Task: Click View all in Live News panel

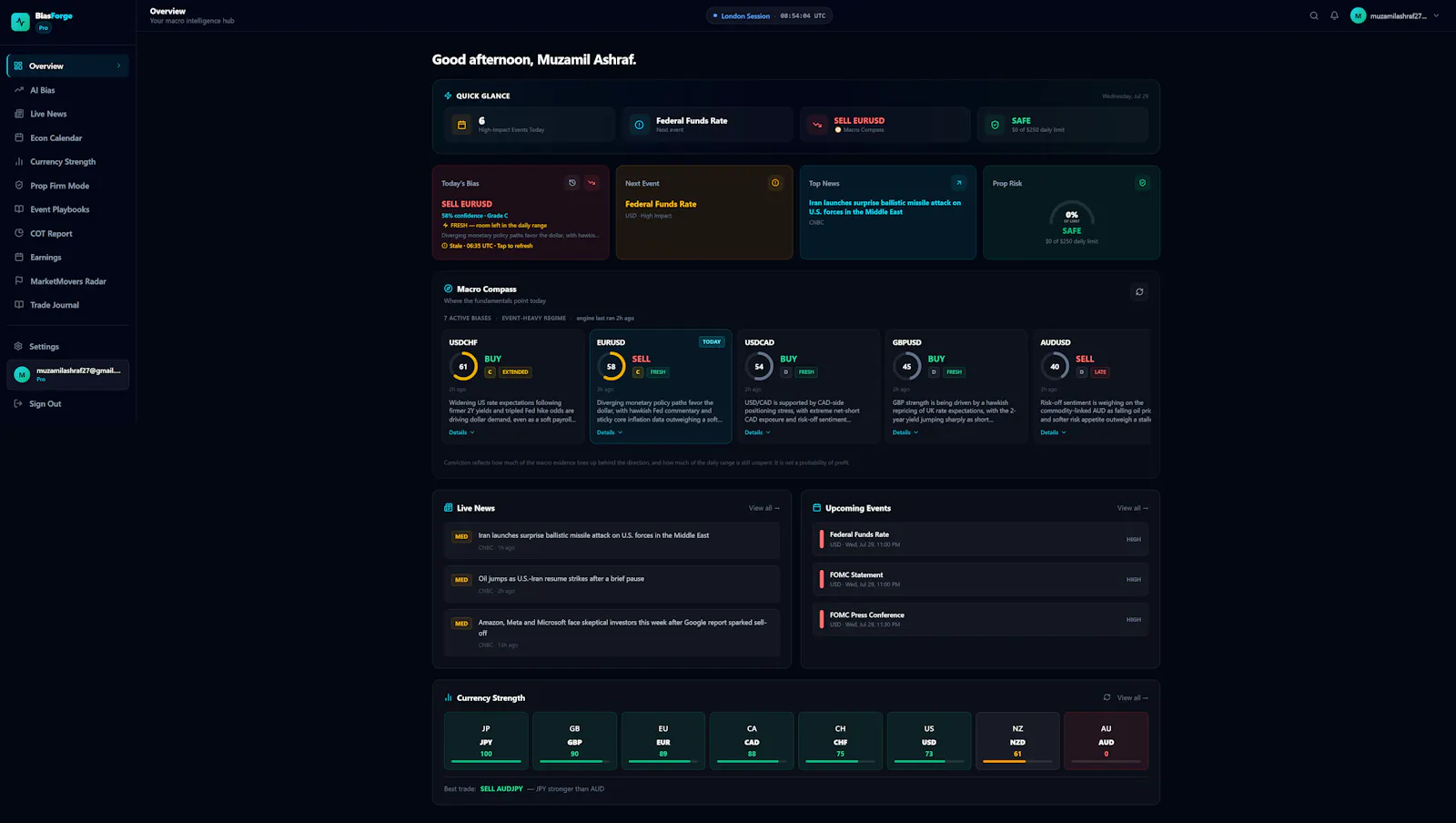Action: pyautogui.click(x=764, y=508)
